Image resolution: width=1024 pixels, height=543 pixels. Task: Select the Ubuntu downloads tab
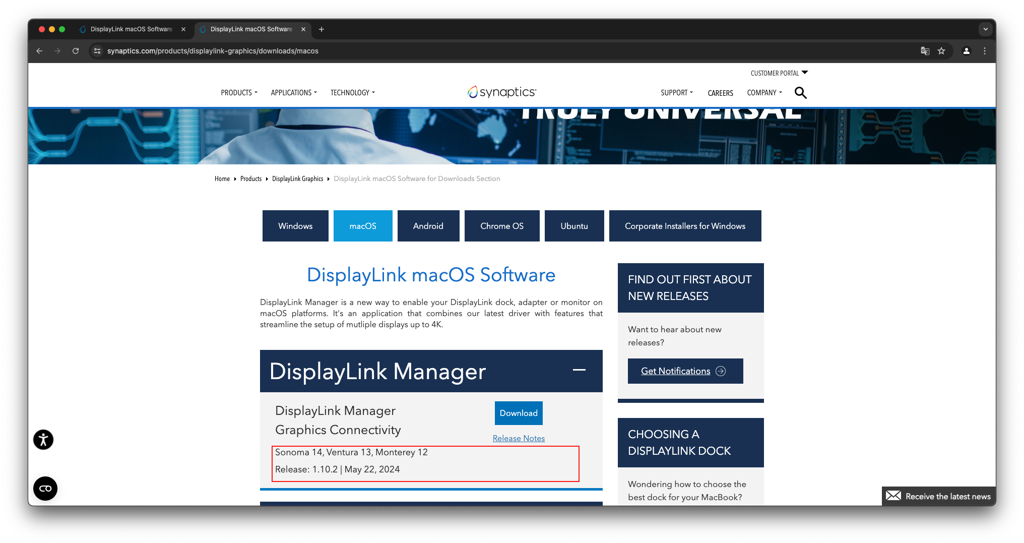574,226
